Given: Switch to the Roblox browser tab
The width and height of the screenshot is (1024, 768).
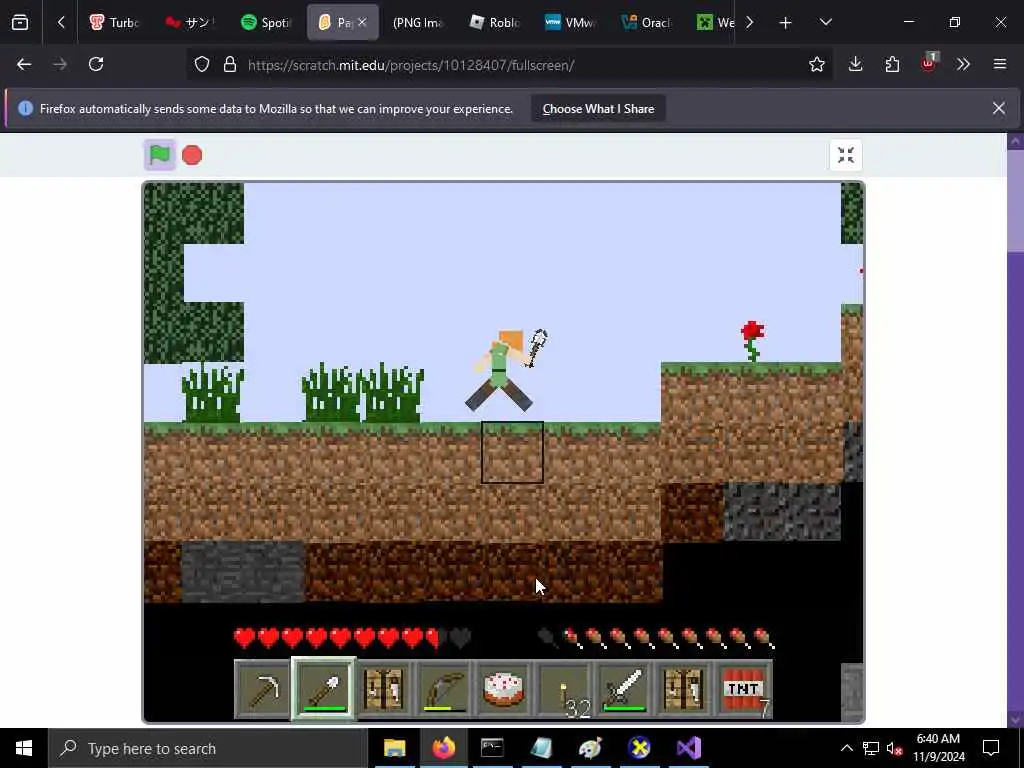Looking at the screenshot, I should (494, 22).
